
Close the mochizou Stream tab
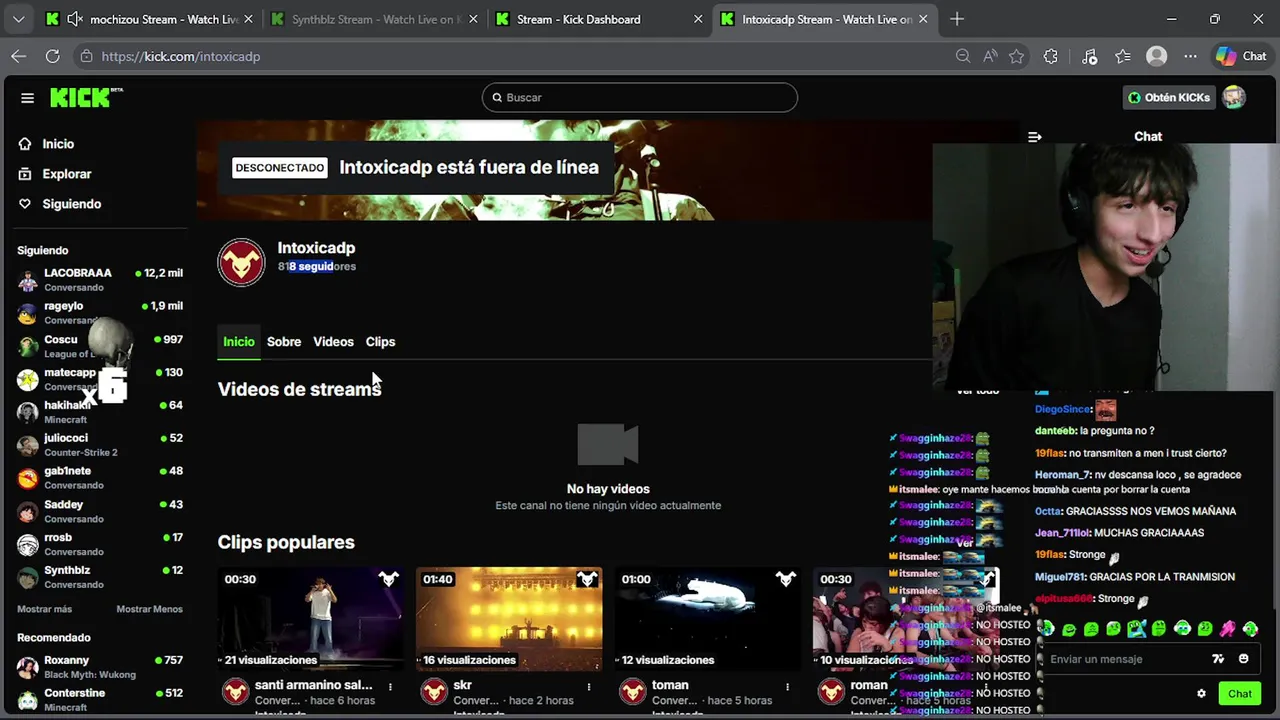pos(248,19)
